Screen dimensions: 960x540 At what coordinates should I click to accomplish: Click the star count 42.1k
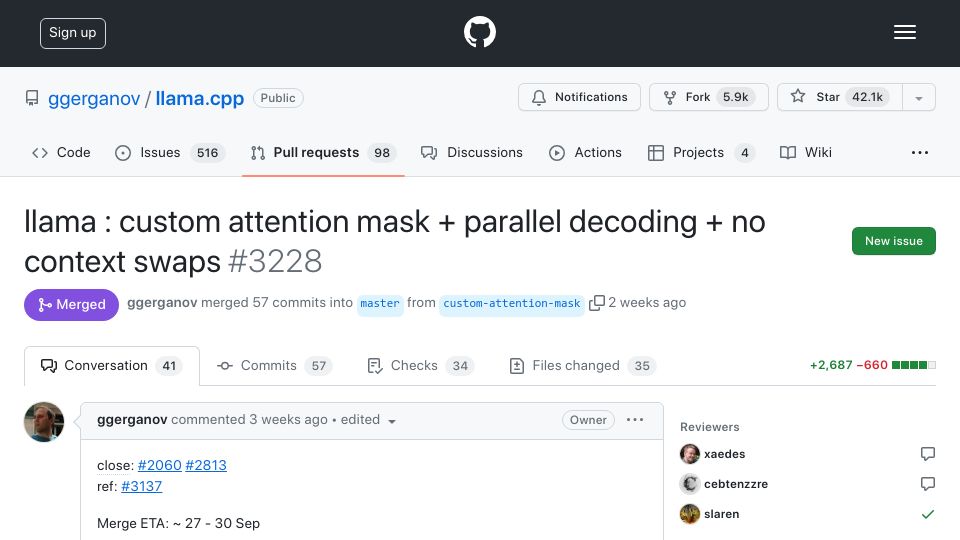(867, 97)
